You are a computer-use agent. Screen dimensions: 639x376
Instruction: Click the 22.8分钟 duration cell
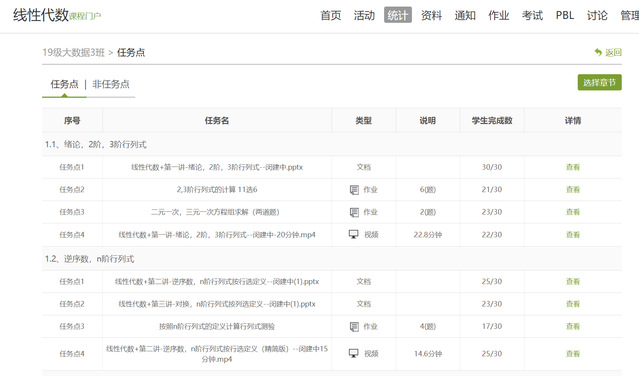click(427, 235)
